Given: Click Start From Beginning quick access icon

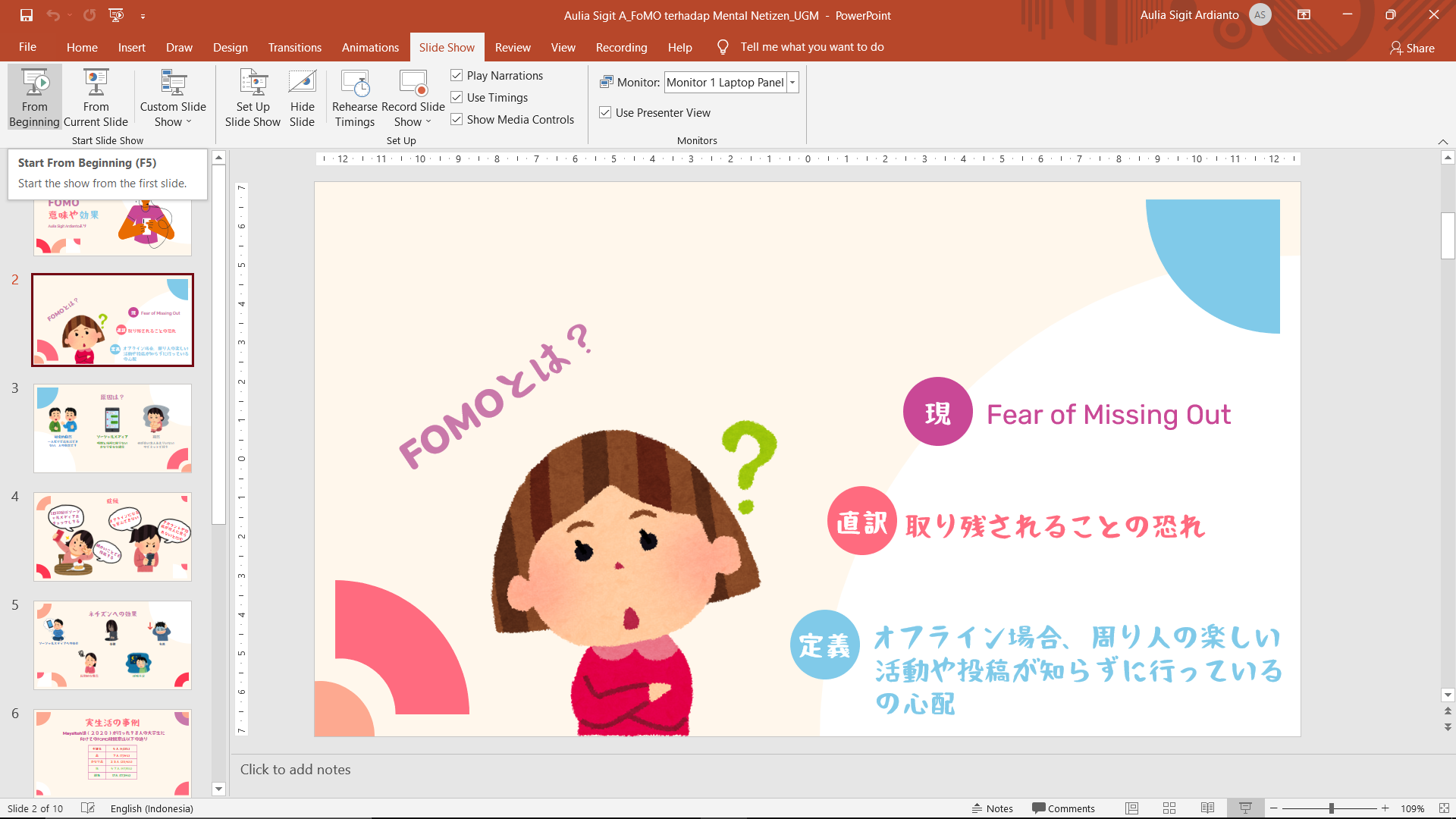Looking at the screenshot, I should click(x=116, y=15).
